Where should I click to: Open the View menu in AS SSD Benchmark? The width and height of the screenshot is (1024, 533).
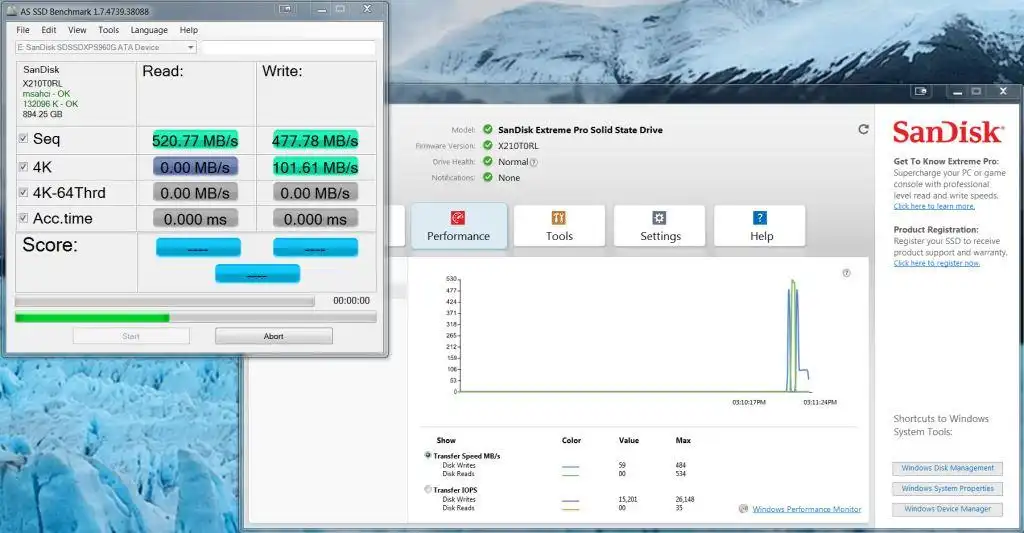[77, 30]
